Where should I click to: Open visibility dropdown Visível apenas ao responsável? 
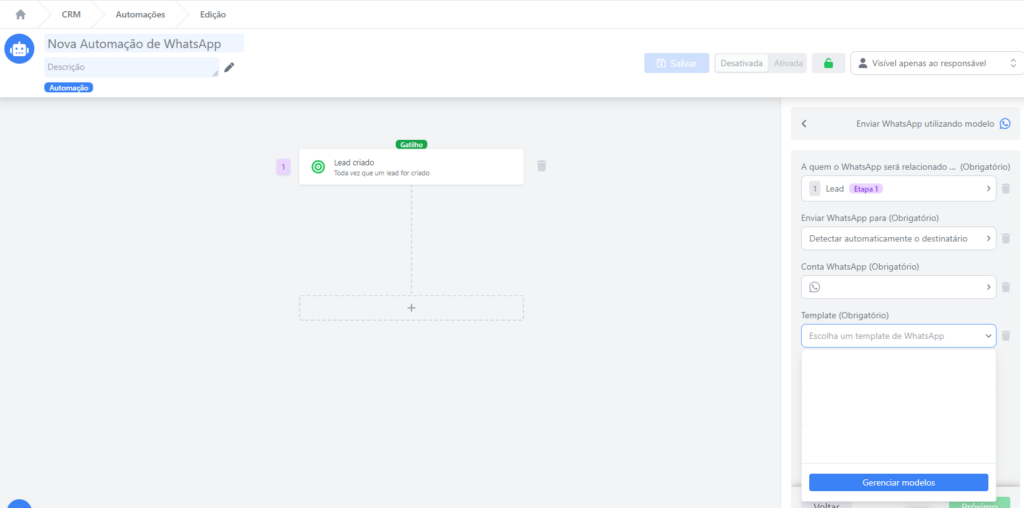(x=936, y=63)
